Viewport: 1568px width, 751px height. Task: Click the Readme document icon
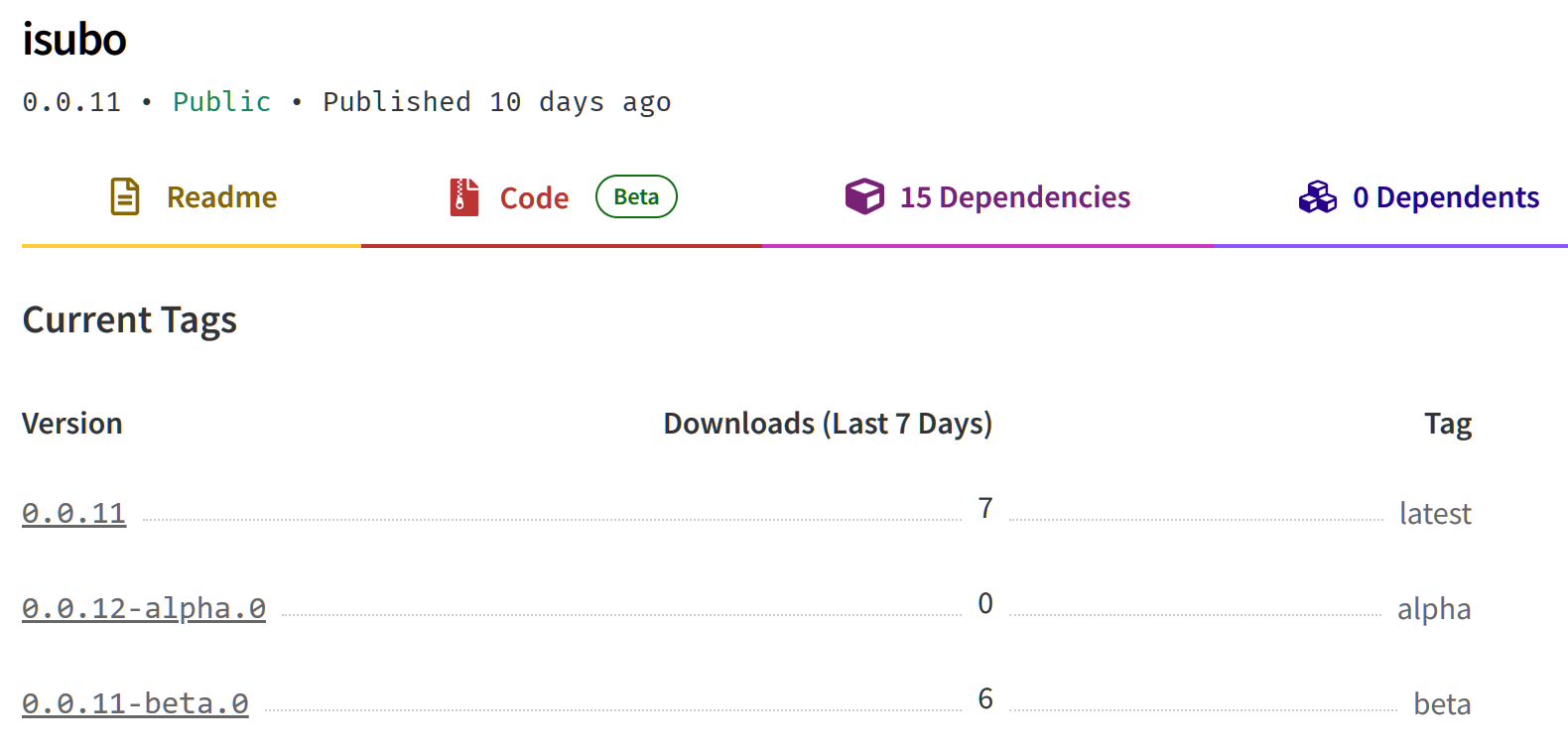(123, 195)
